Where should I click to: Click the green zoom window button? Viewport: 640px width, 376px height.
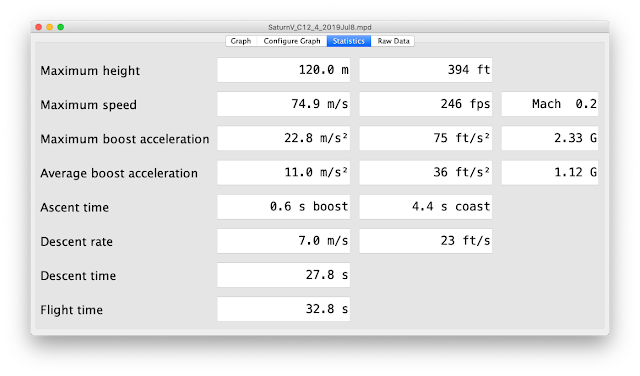coord(60,27)
